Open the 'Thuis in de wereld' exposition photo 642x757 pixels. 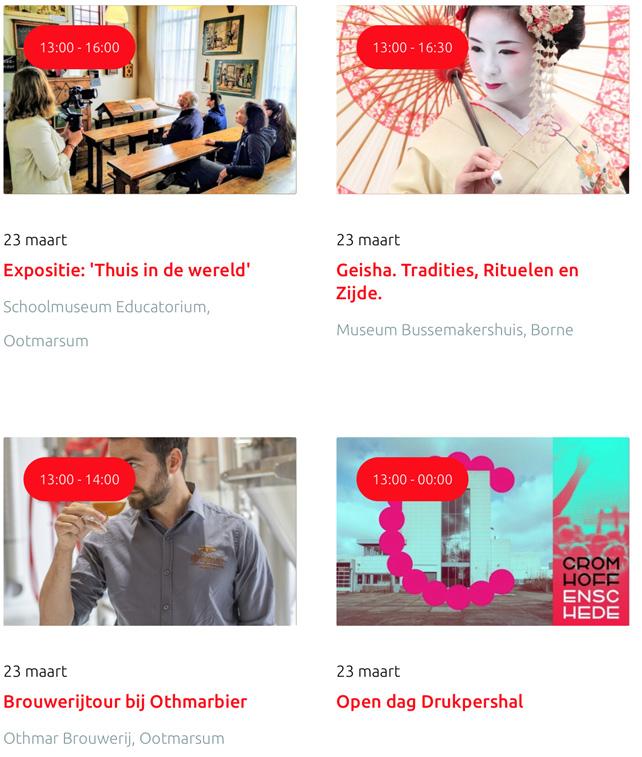tap(150, 99)
